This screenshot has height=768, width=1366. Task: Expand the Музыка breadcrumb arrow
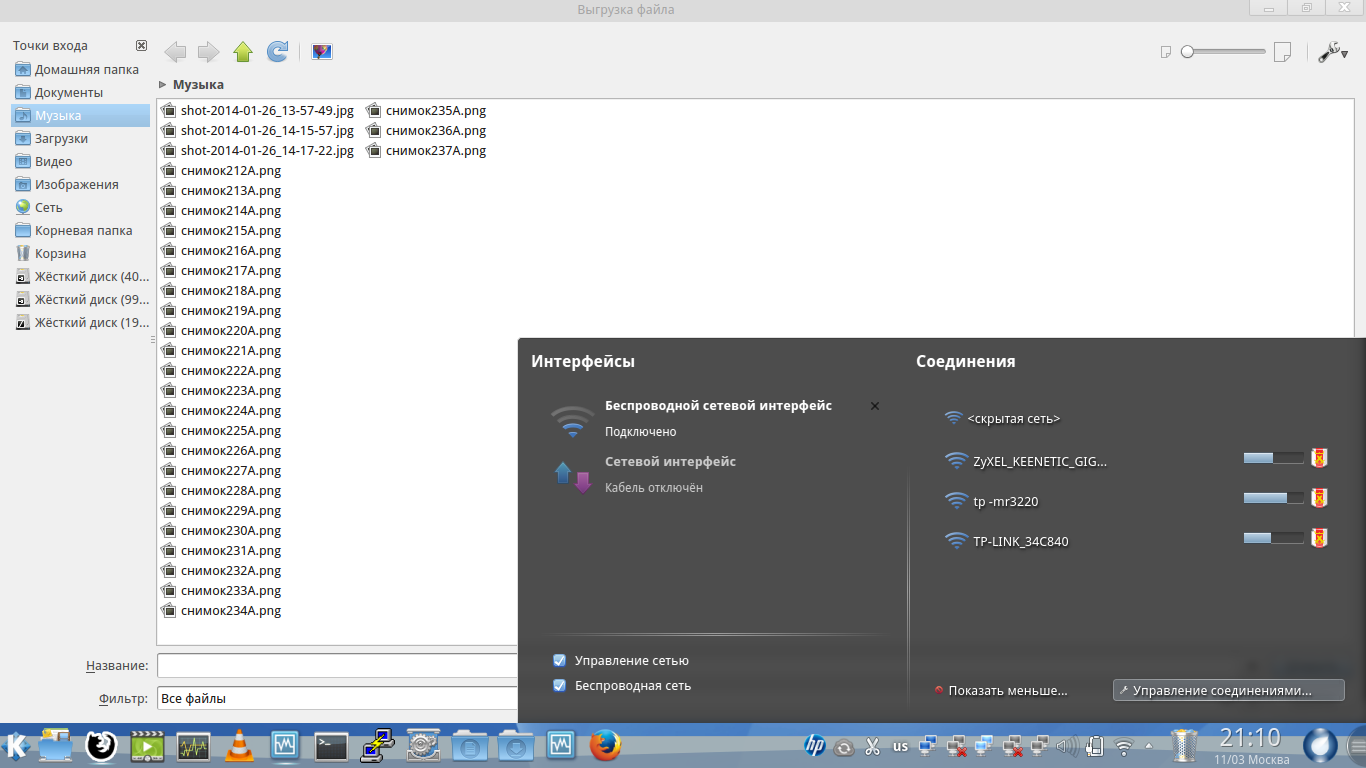point(162,85)
